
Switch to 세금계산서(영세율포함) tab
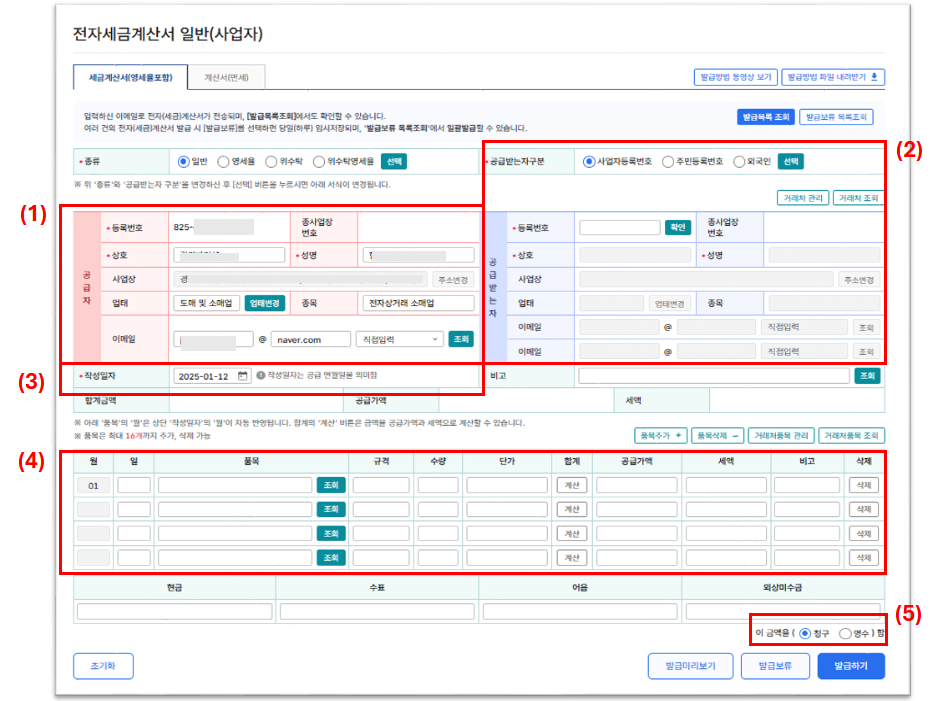pyautogui.click(x=130, y=77)
